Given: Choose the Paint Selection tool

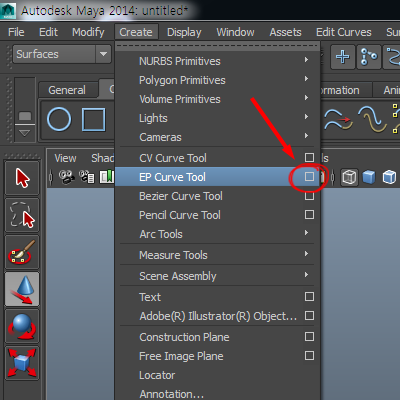Looking at the screenshot, I should click(22, 252).
